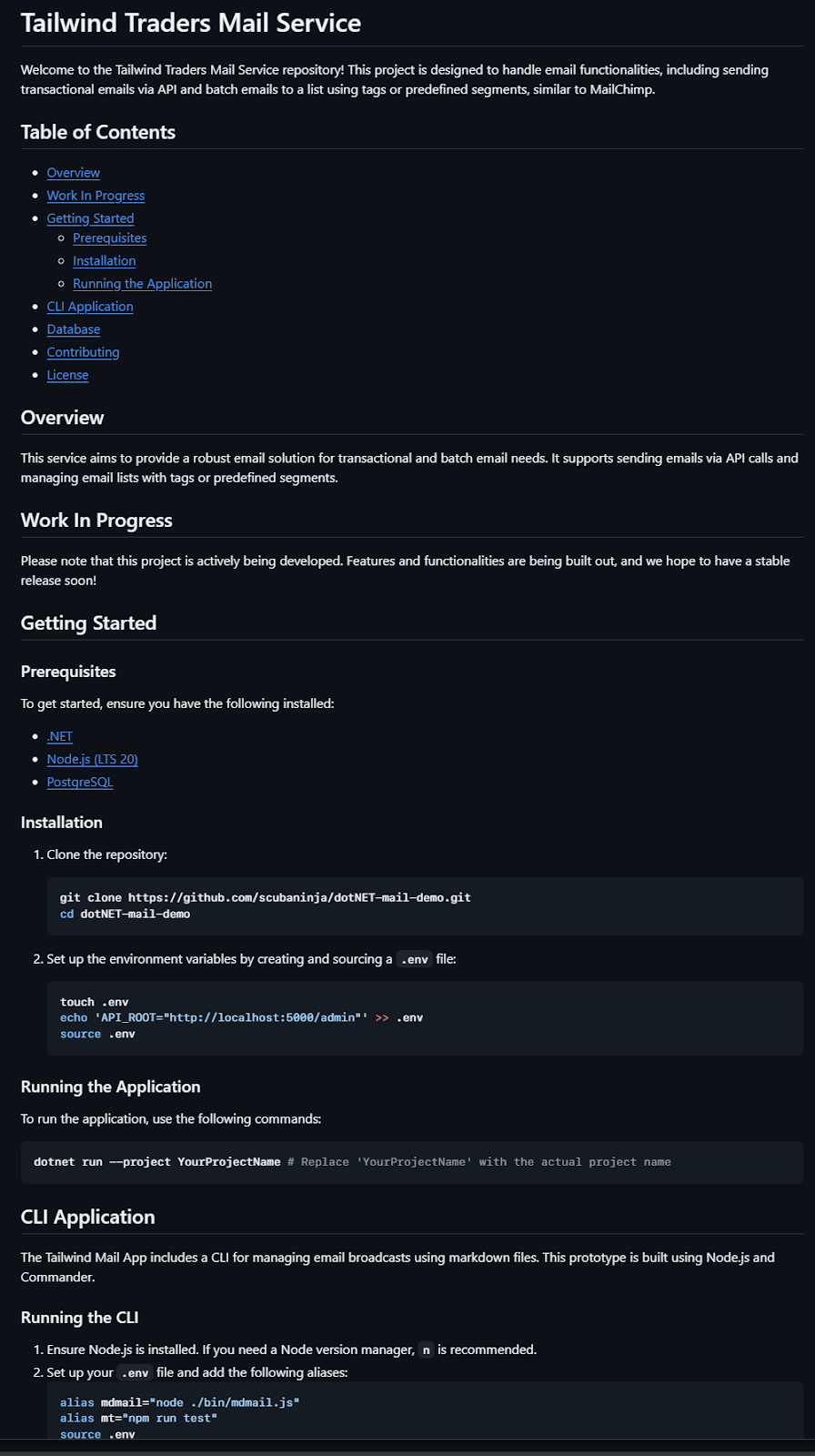Click the License link
Image resolution: width=815 pixels, height=1456 pixels.
pyautogui.click(x=67, y=375)
